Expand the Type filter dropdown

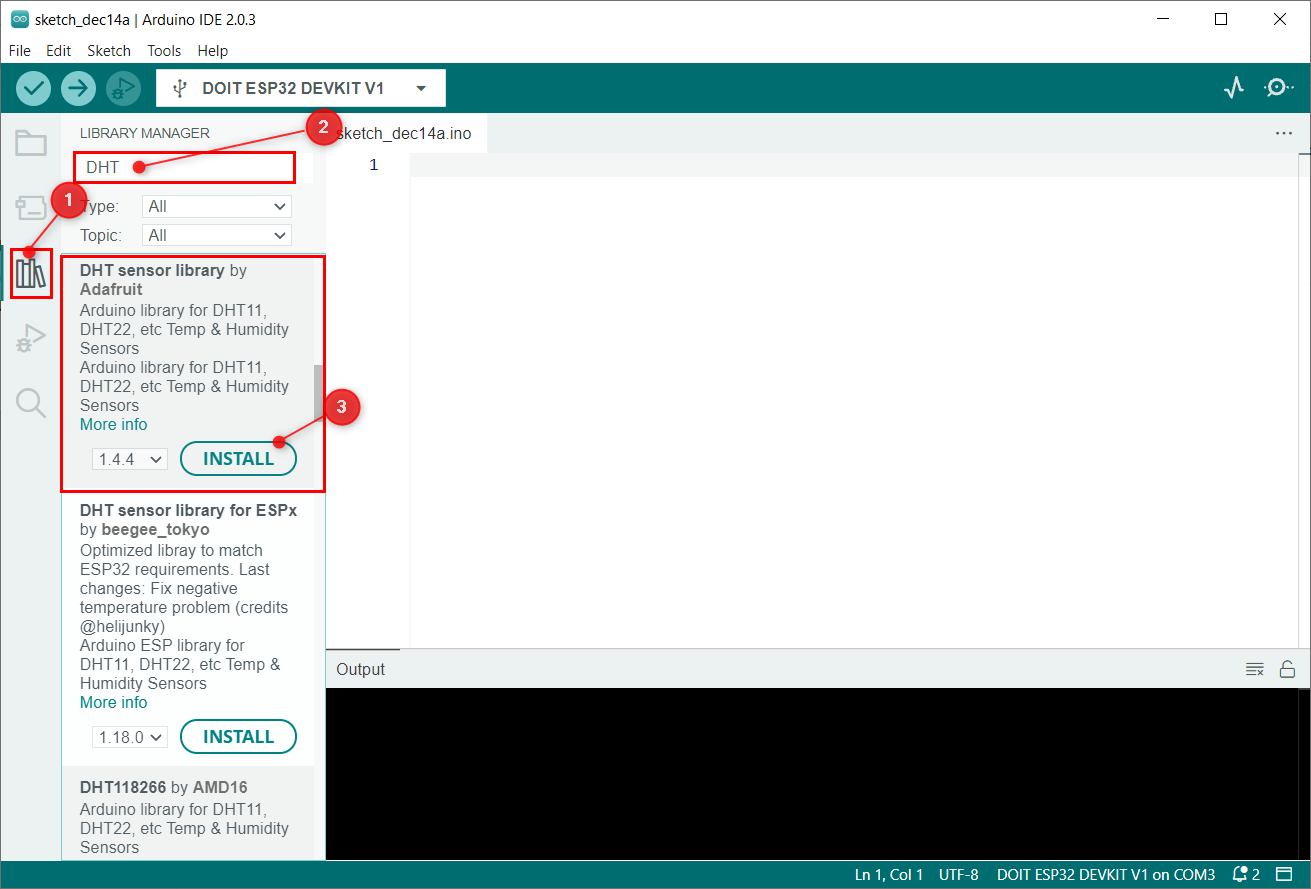tap(217, 207)
